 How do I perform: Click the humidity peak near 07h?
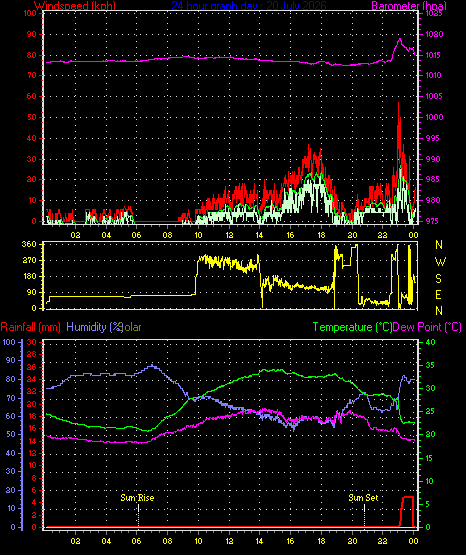[x=152, y=366]
